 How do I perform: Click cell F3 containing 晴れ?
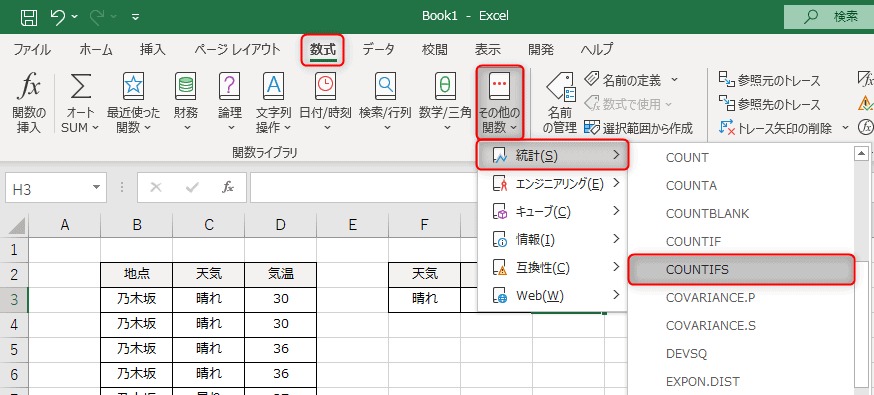pyautogui.click(x=425, y=299)
